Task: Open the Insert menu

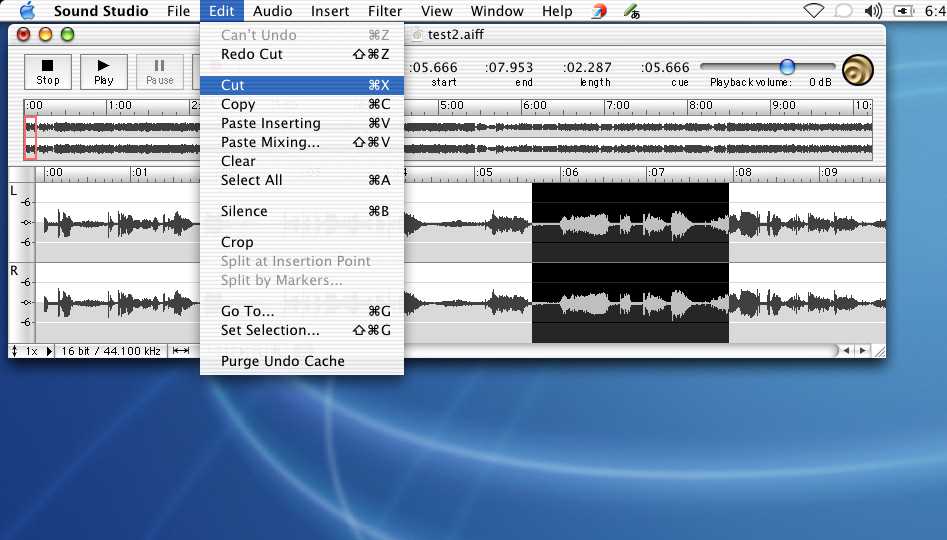Action: [330, 11]
